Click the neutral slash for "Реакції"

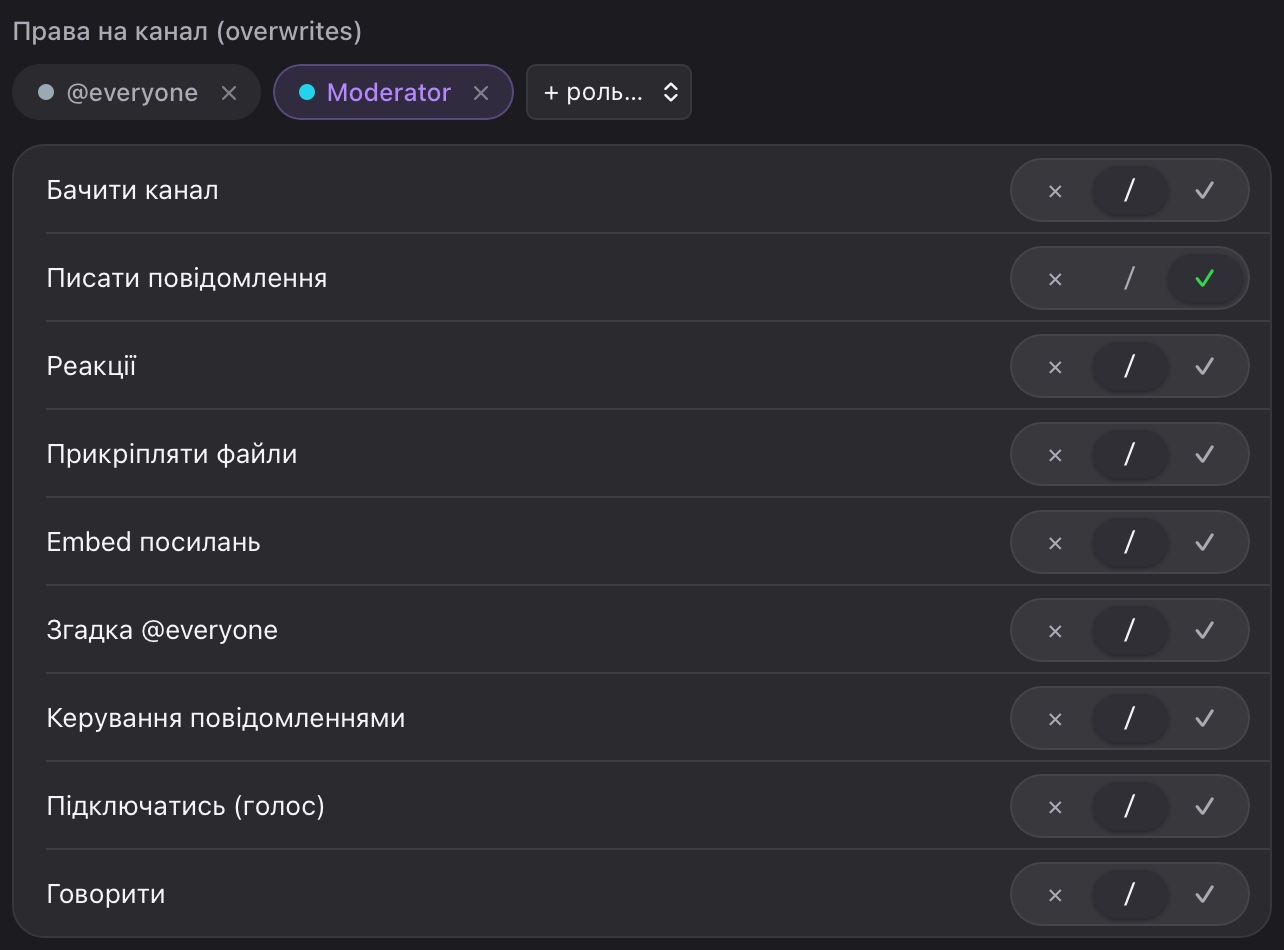[1130, 366]
